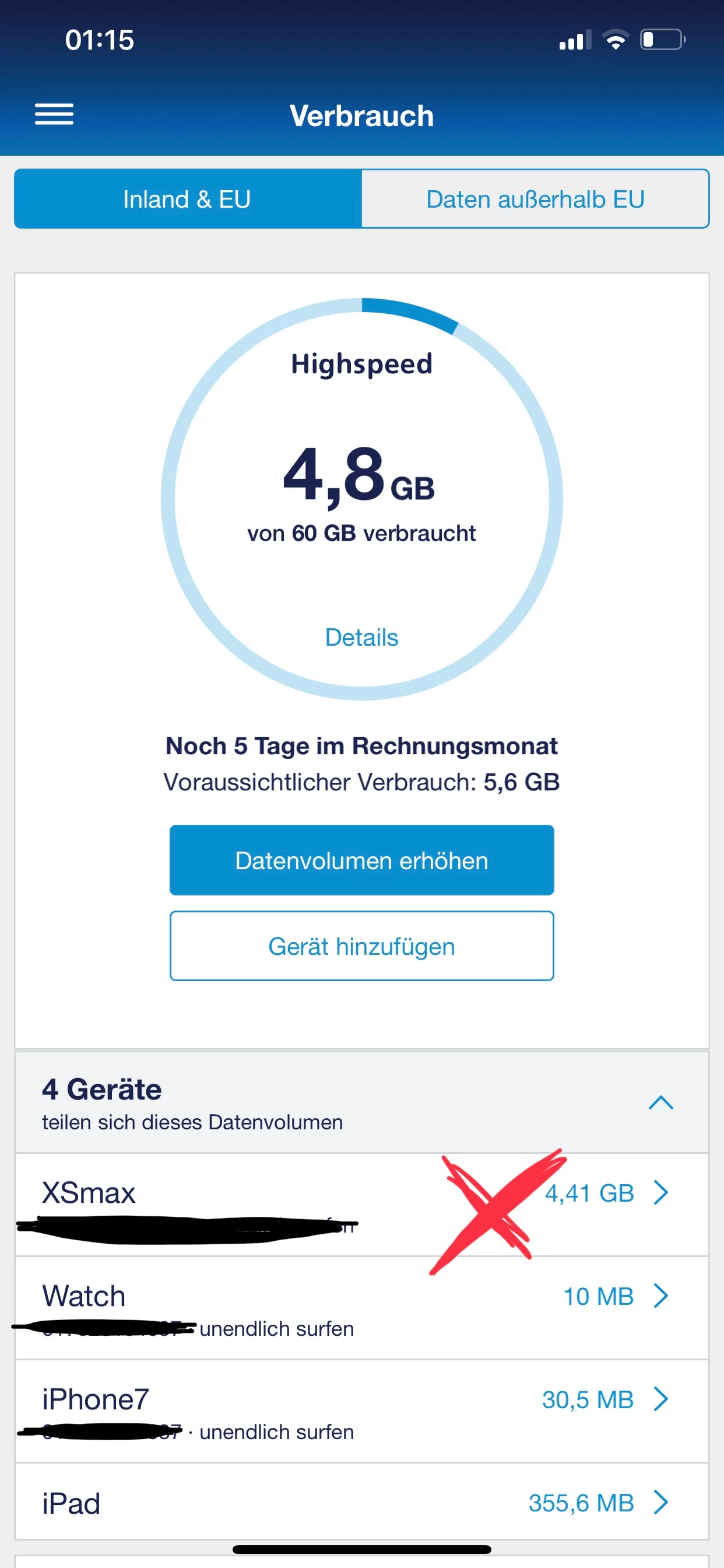Screen dimensions: 724x1568
Task: Tap the 01:15 clock in status bar
Action: [100, 40]
